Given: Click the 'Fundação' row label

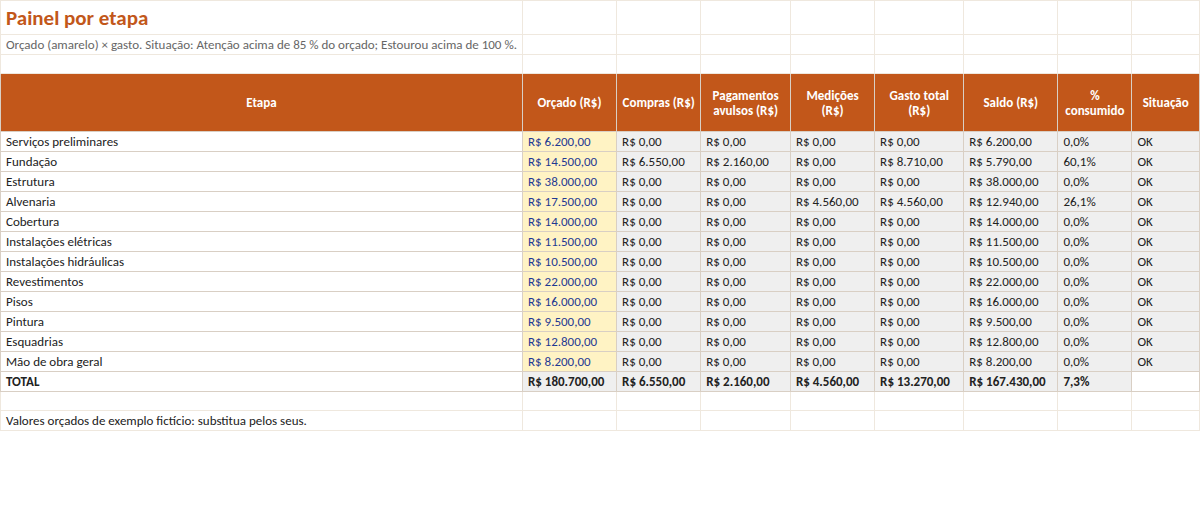Looking at the screenshot, I should [261, 162].
